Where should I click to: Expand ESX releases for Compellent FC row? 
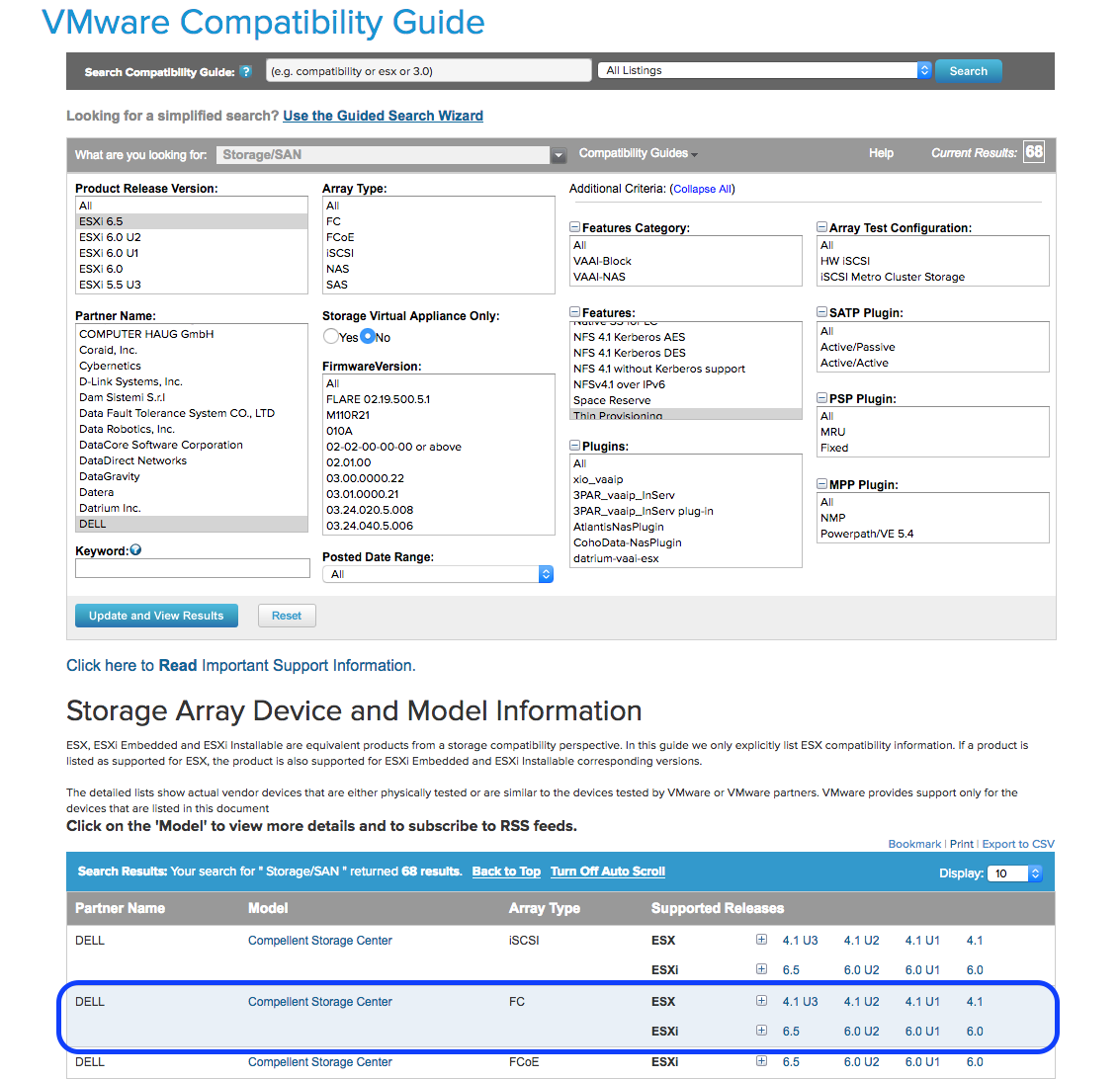pyautogui.click(x=761, y=1001)
